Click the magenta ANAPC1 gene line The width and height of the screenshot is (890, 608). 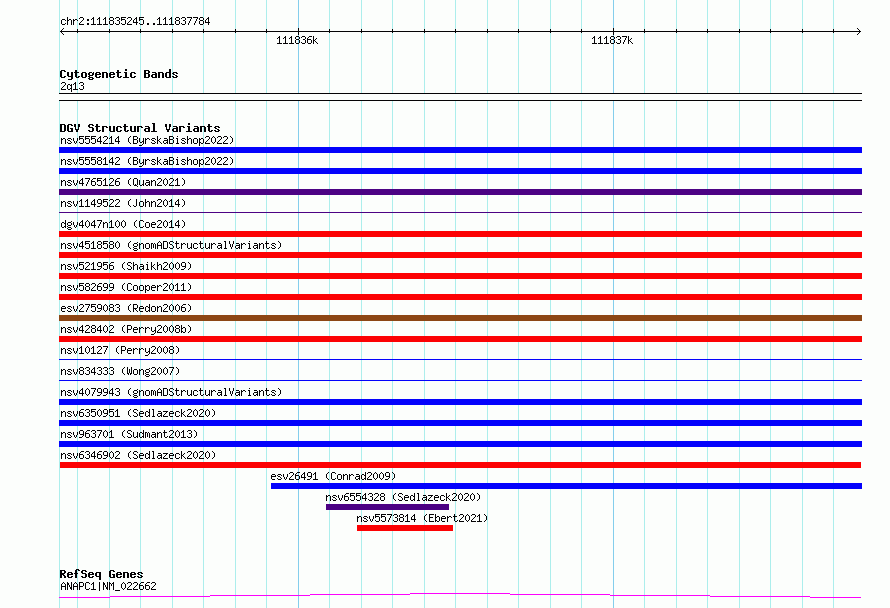click(x=460, y=595)
